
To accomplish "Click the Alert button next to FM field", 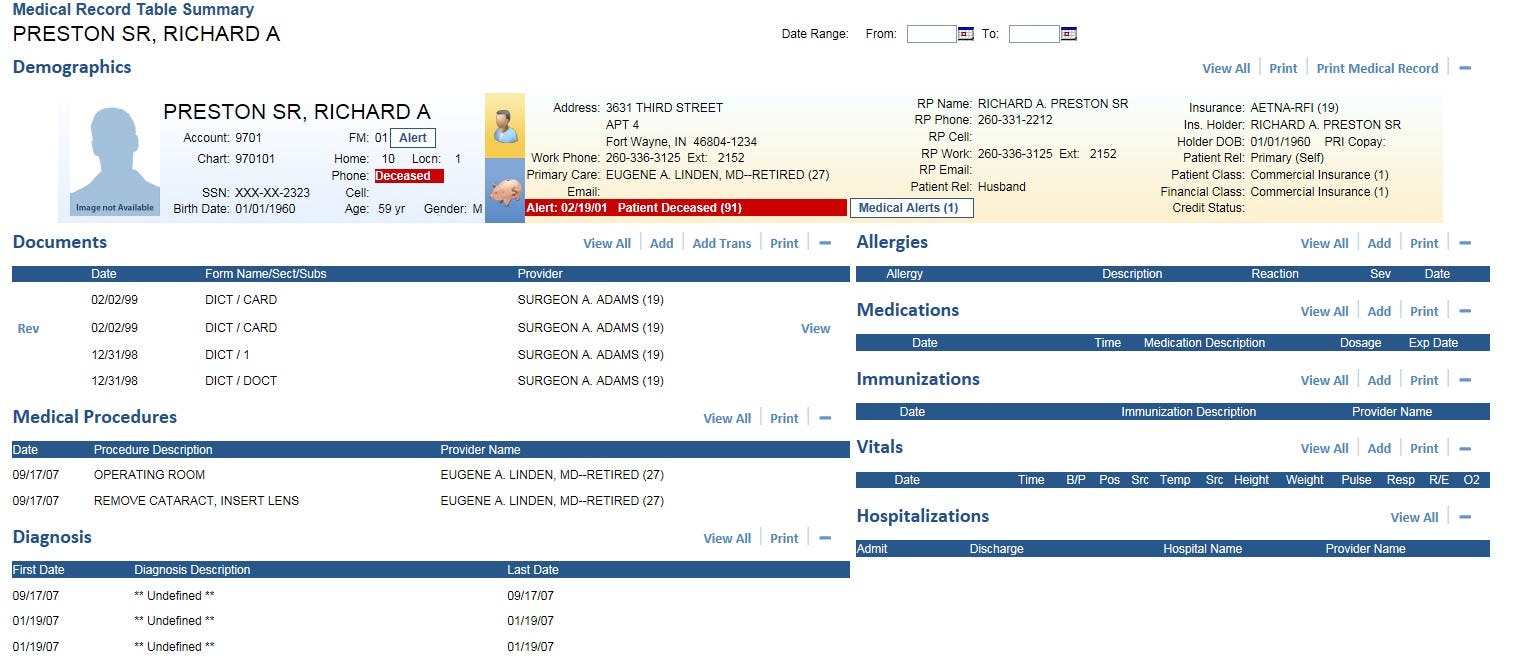I will tap(412, 138).
